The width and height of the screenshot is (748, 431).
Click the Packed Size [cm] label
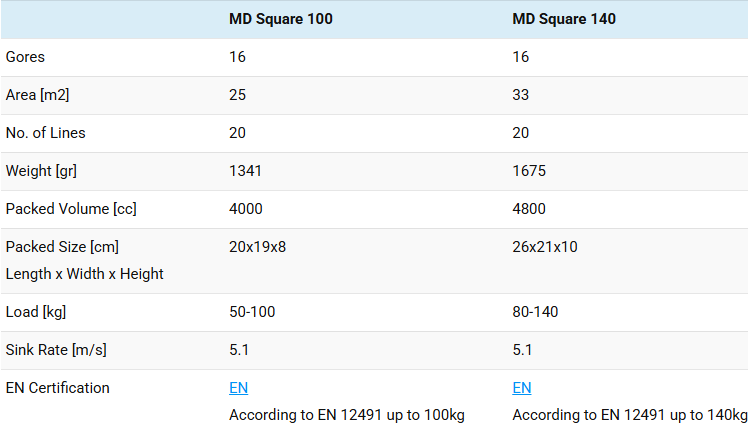(62, 247)
